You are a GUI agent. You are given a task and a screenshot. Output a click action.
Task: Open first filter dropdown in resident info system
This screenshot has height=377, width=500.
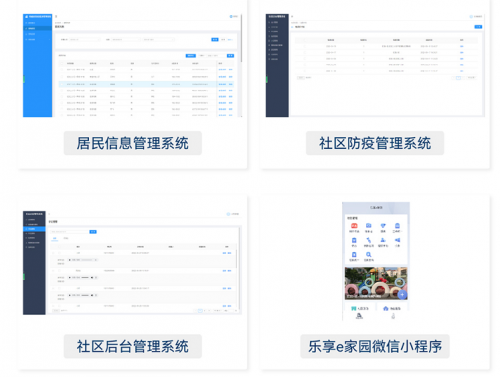[84, 39]
